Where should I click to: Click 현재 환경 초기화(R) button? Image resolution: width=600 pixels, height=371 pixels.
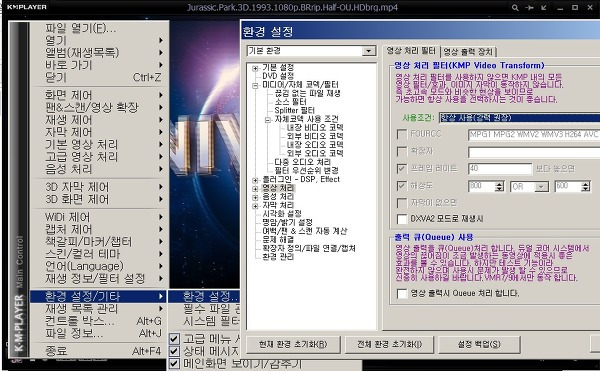(x=293, y=345)
